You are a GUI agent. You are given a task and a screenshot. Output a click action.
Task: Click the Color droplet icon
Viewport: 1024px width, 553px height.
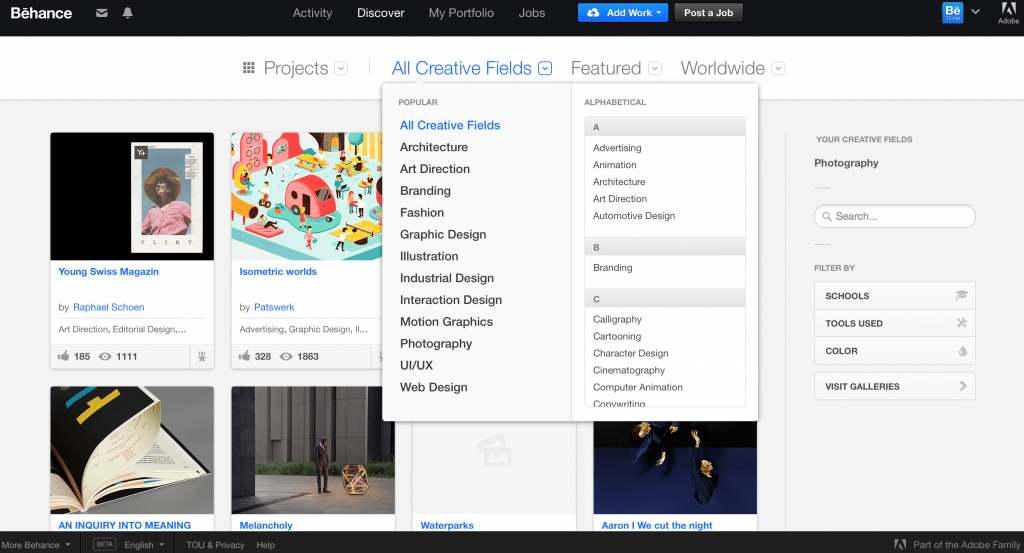[963, 351]
